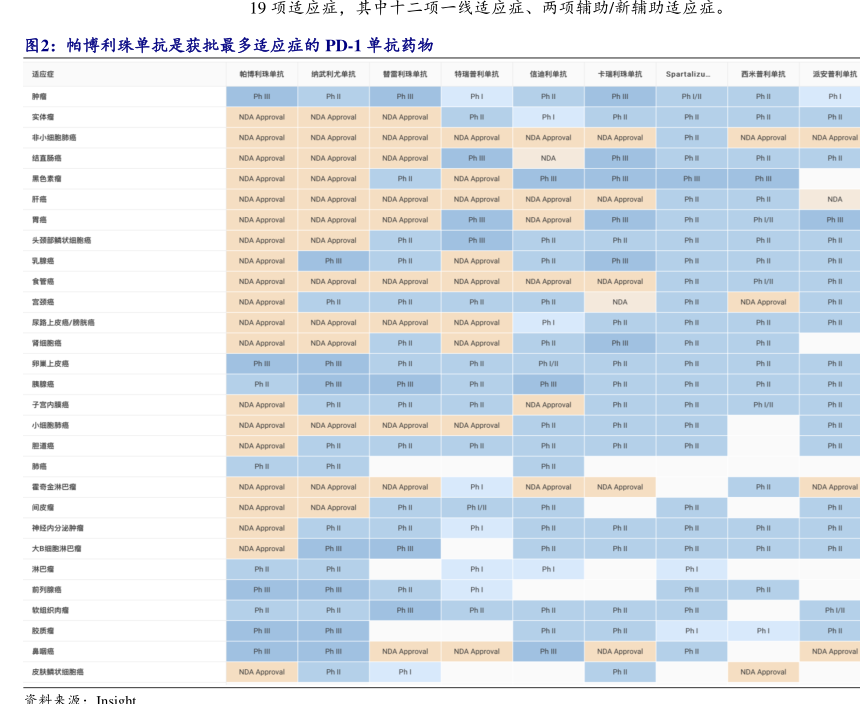Click the figure title 图2 heading text
The height and width of the screenshot is (704, 860).
pos(229,46)
